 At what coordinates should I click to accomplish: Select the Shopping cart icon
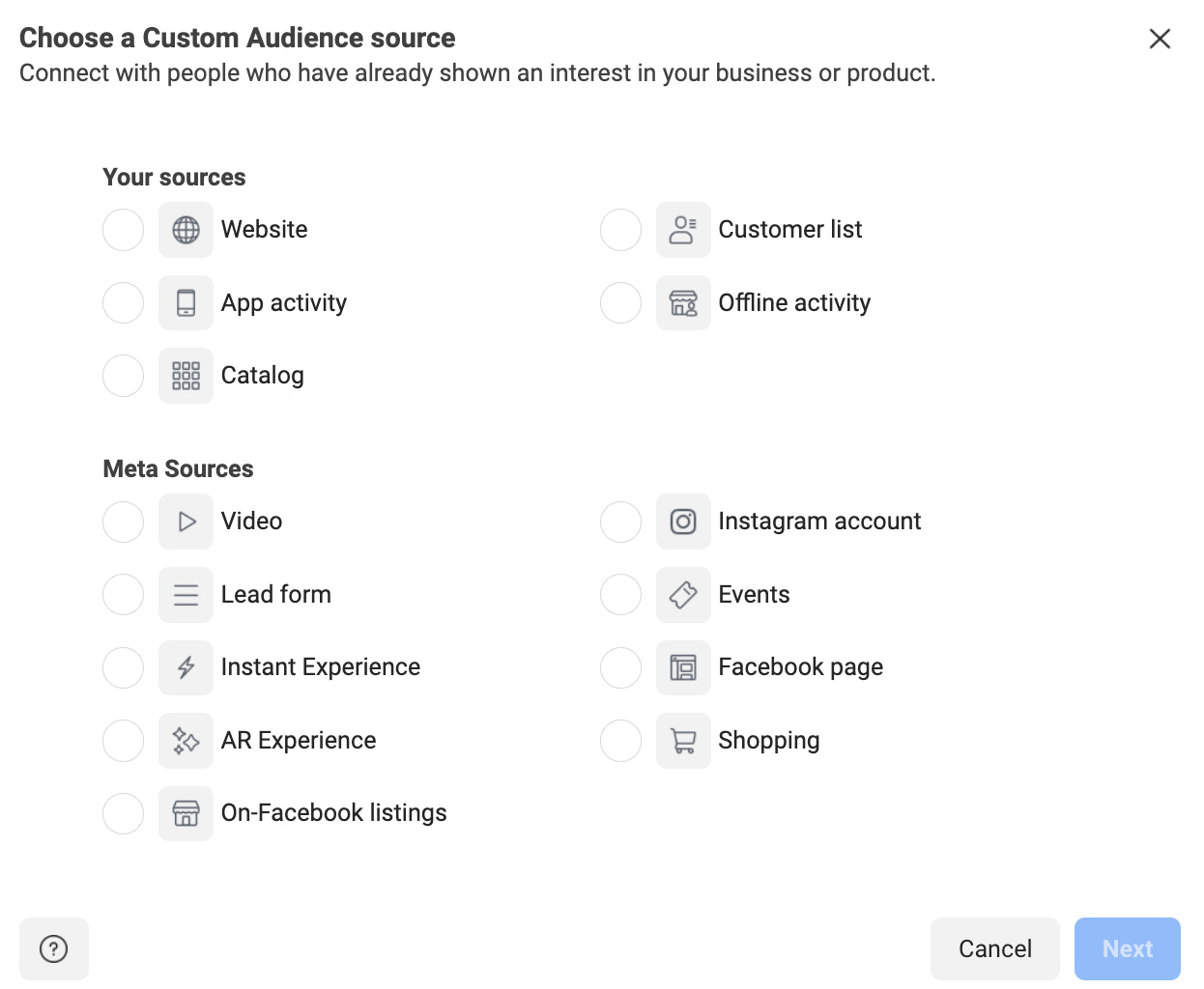coord(683,741)
